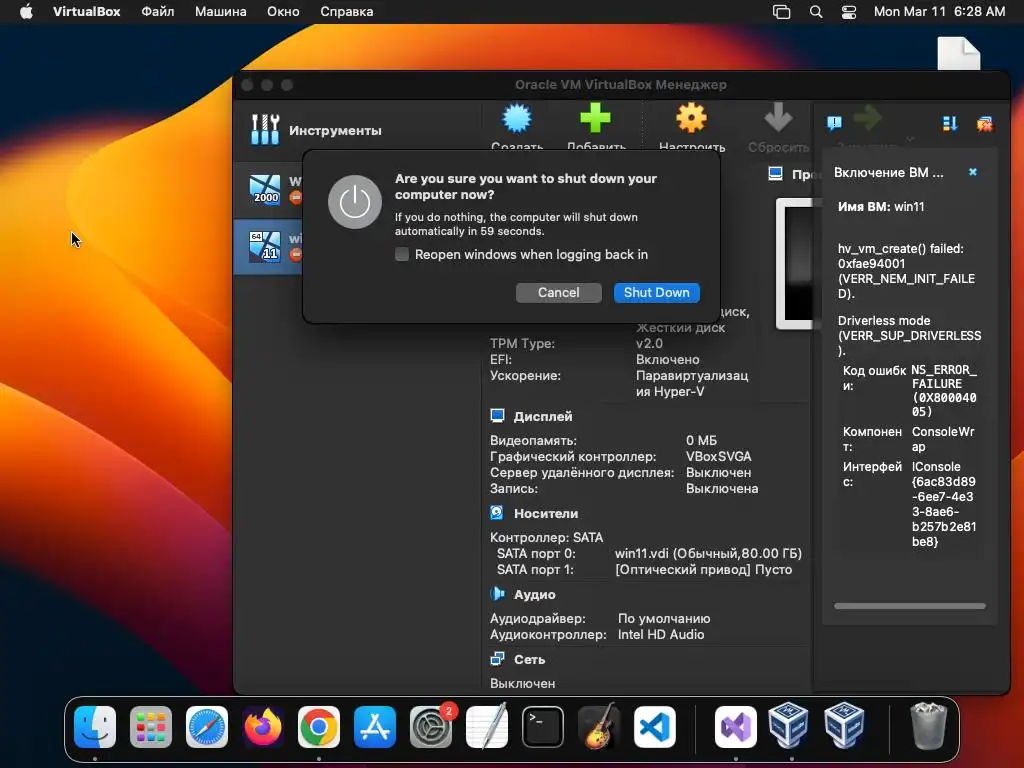Click VirtualBox Dock icon beside Visual Studio

788,725
